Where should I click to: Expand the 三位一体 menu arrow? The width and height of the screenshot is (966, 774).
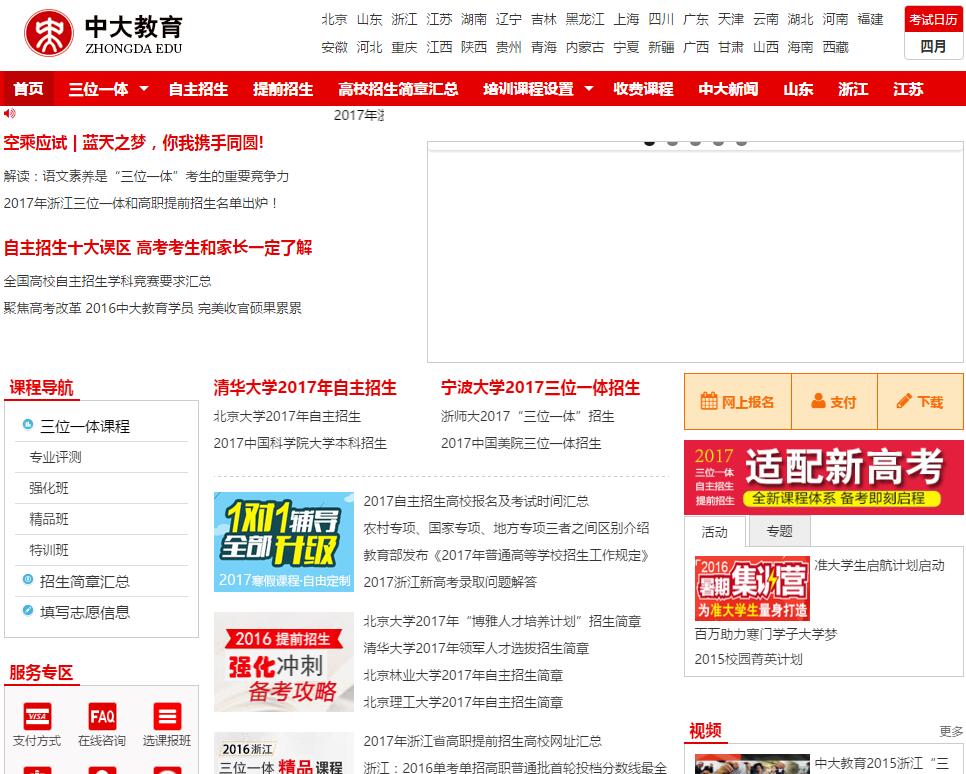[144, 89]
